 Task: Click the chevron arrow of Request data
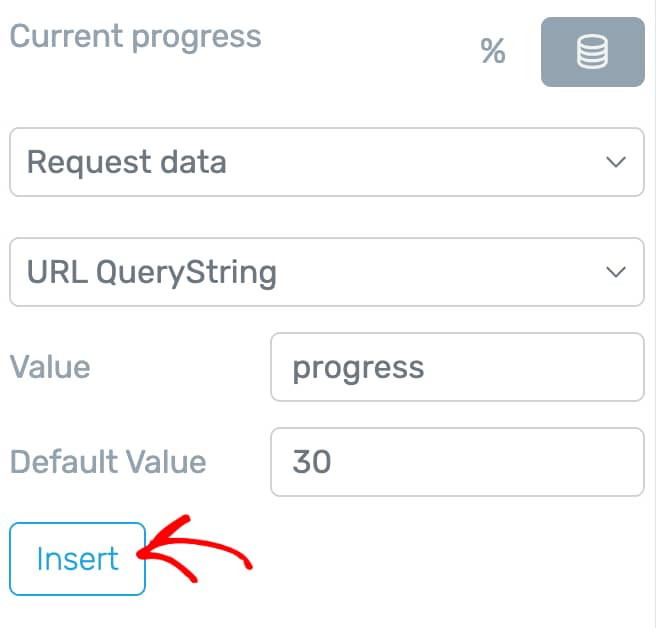tap(616, 162)
